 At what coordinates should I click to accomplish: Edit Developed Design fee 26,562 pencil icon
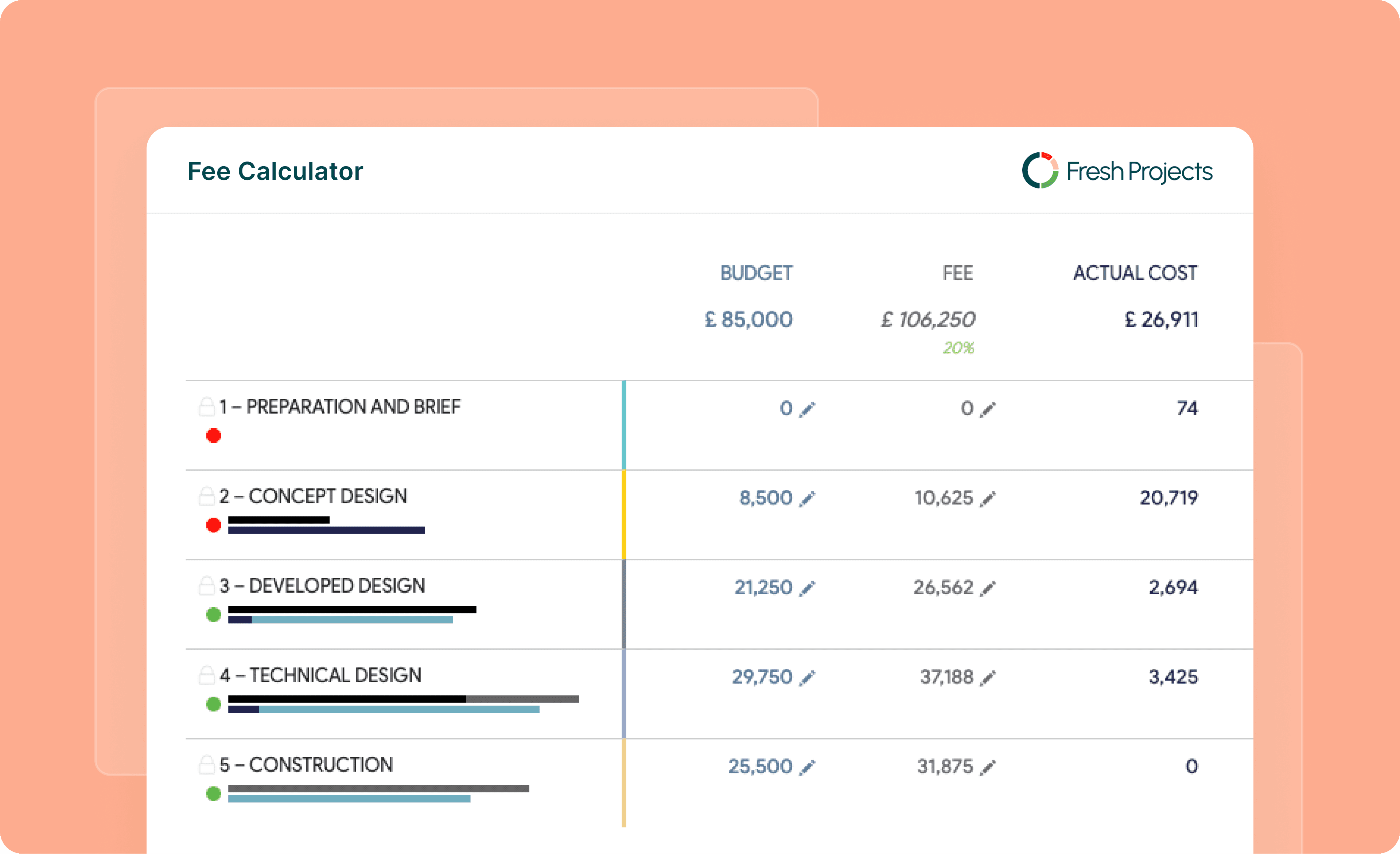(x=988, y=589)
